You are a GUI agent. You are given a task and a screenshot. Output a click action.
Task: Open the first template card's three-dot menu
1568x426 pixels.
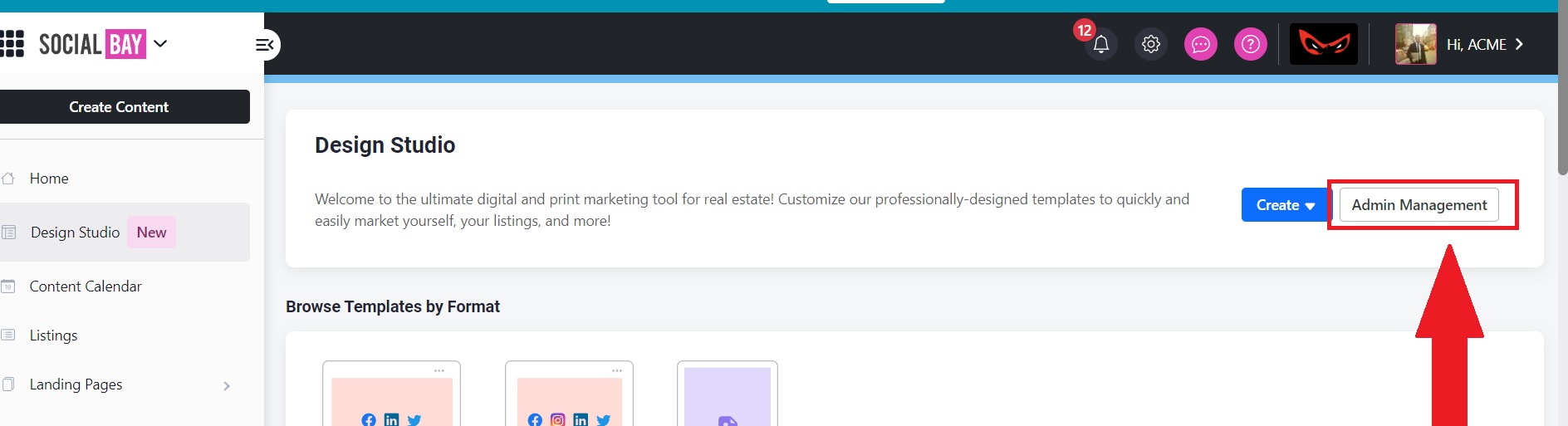click(x=439, y=370)
